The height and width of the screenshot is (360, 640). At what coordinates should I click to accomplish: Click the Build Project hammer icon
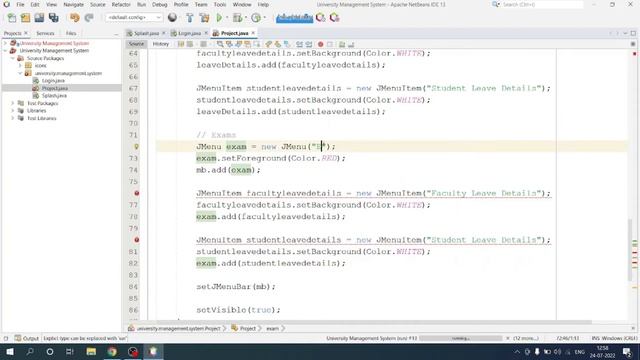click(189, 18)
